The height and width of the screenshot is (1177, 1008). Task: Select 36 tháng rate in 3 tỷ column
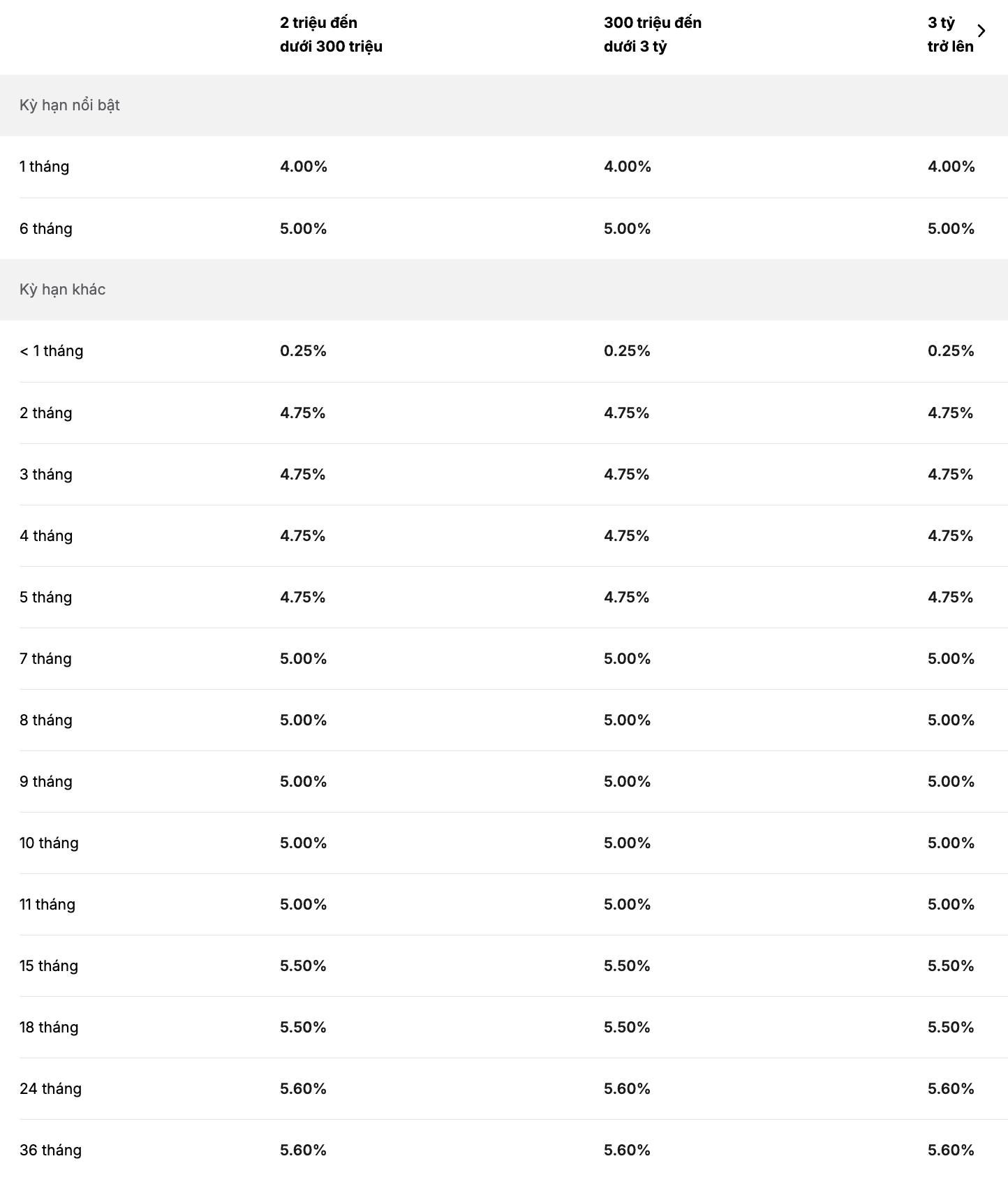(x=951, y=1150)
